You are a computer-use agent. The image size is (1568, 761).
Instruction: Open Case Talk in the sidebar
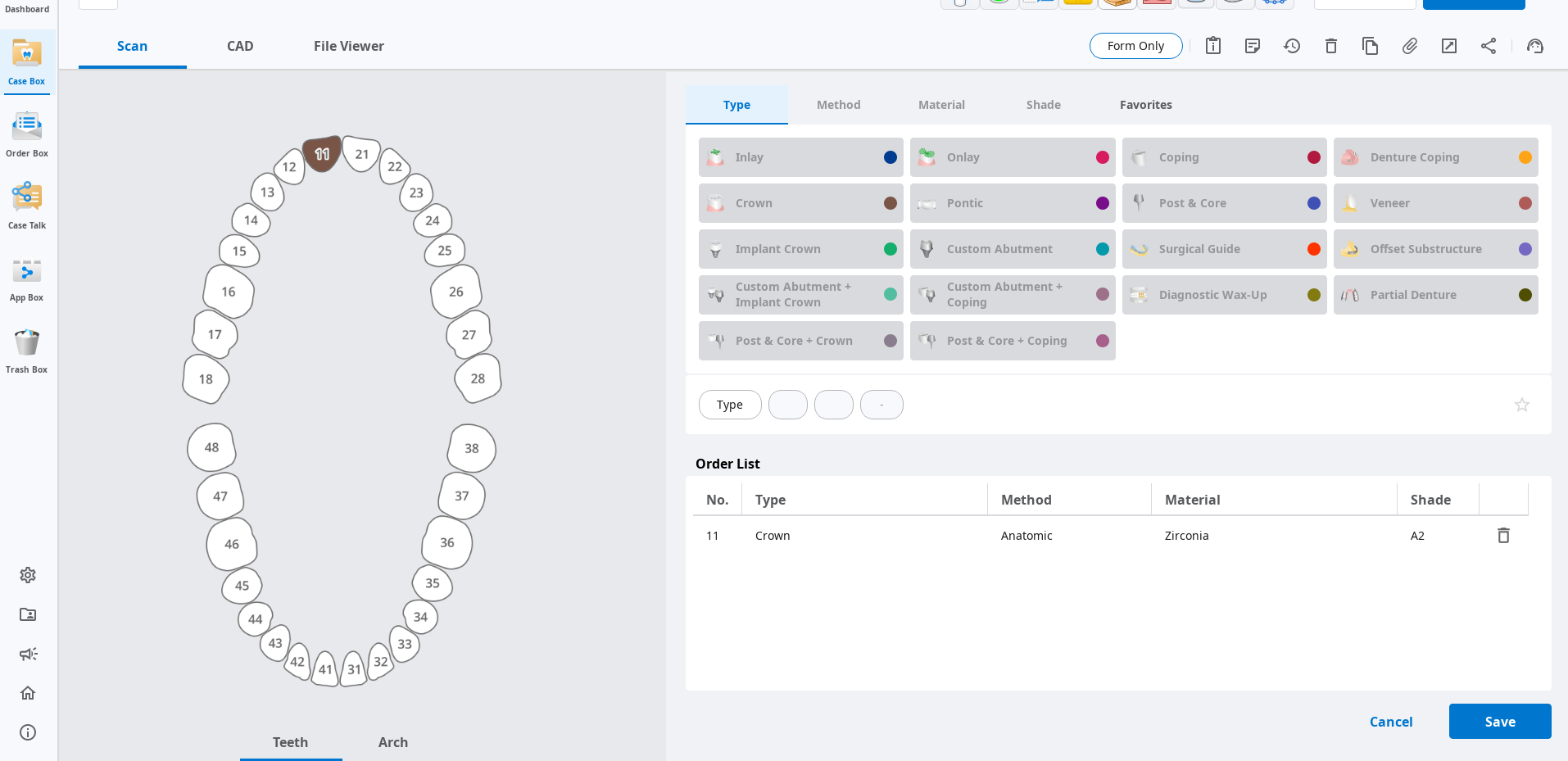[27, 205]
